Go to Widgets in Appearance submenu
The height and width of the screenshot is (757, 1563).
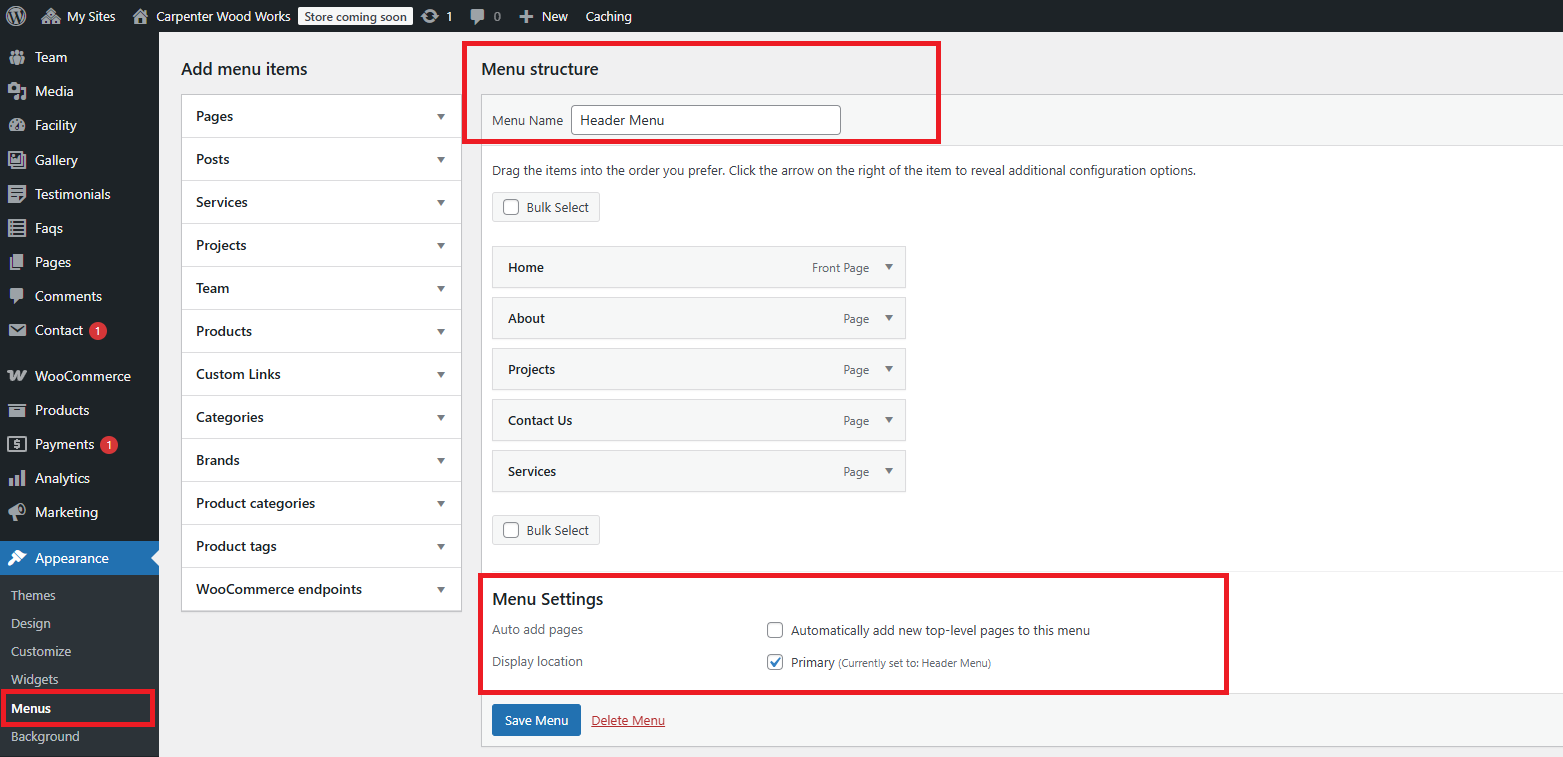click(35, 679)
